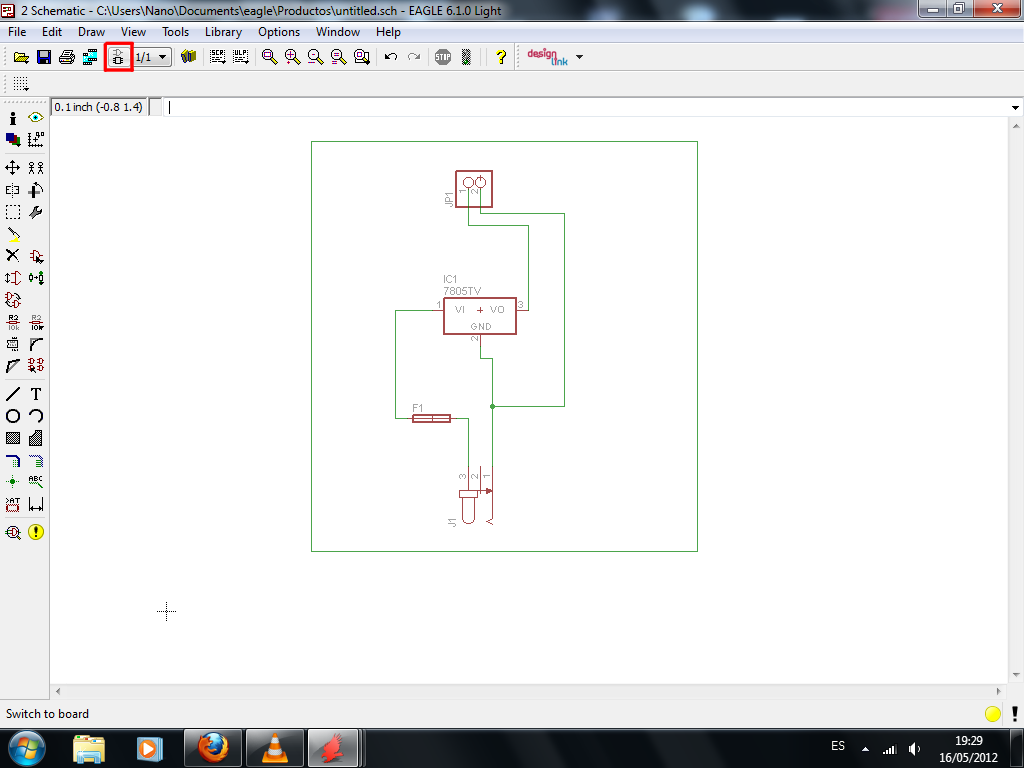Open the Use library books icon

[x=189, y=57]
